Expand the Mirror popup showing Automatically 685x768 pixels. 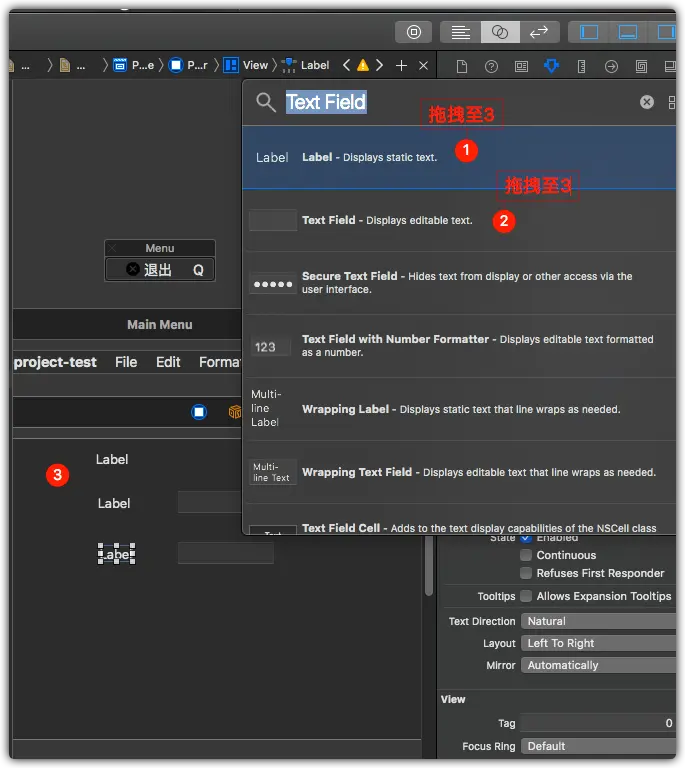pyautogui.click(x=598, y=665)
